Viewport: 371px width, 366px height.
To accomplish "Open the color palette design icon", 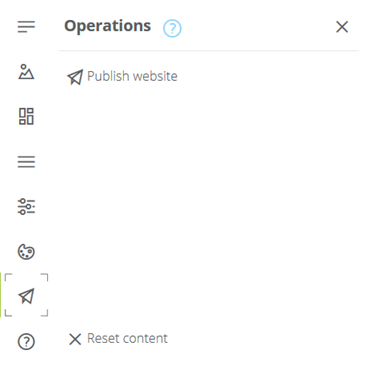I will (26, 252).
